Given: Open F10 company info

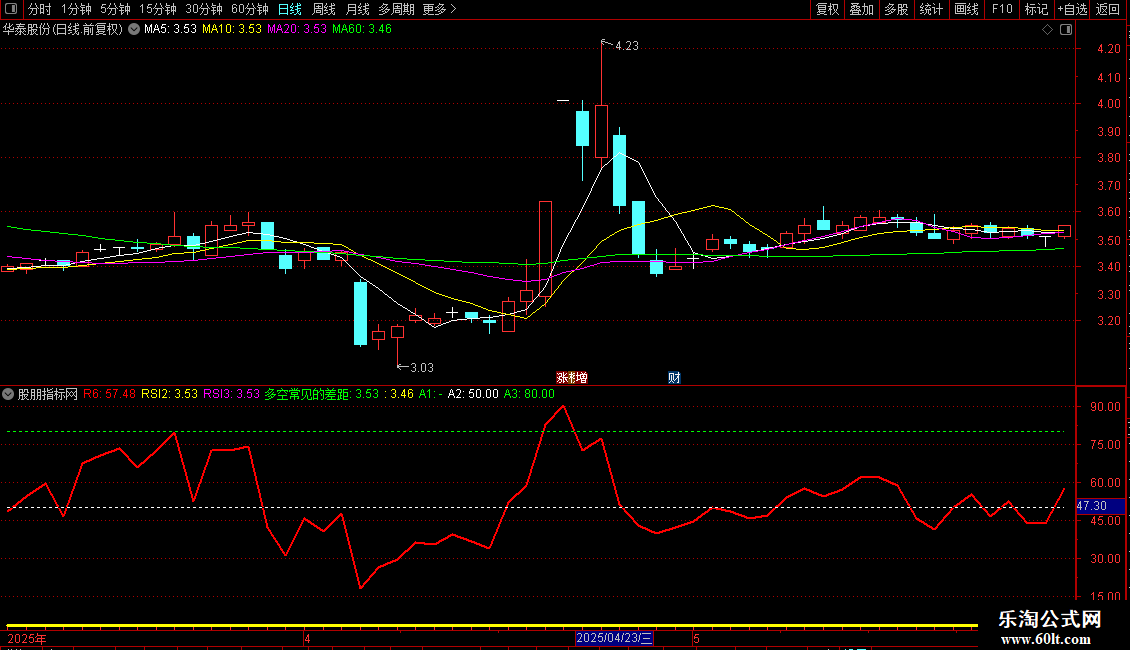Looking at the screenshot, I should click(1002, 9).
